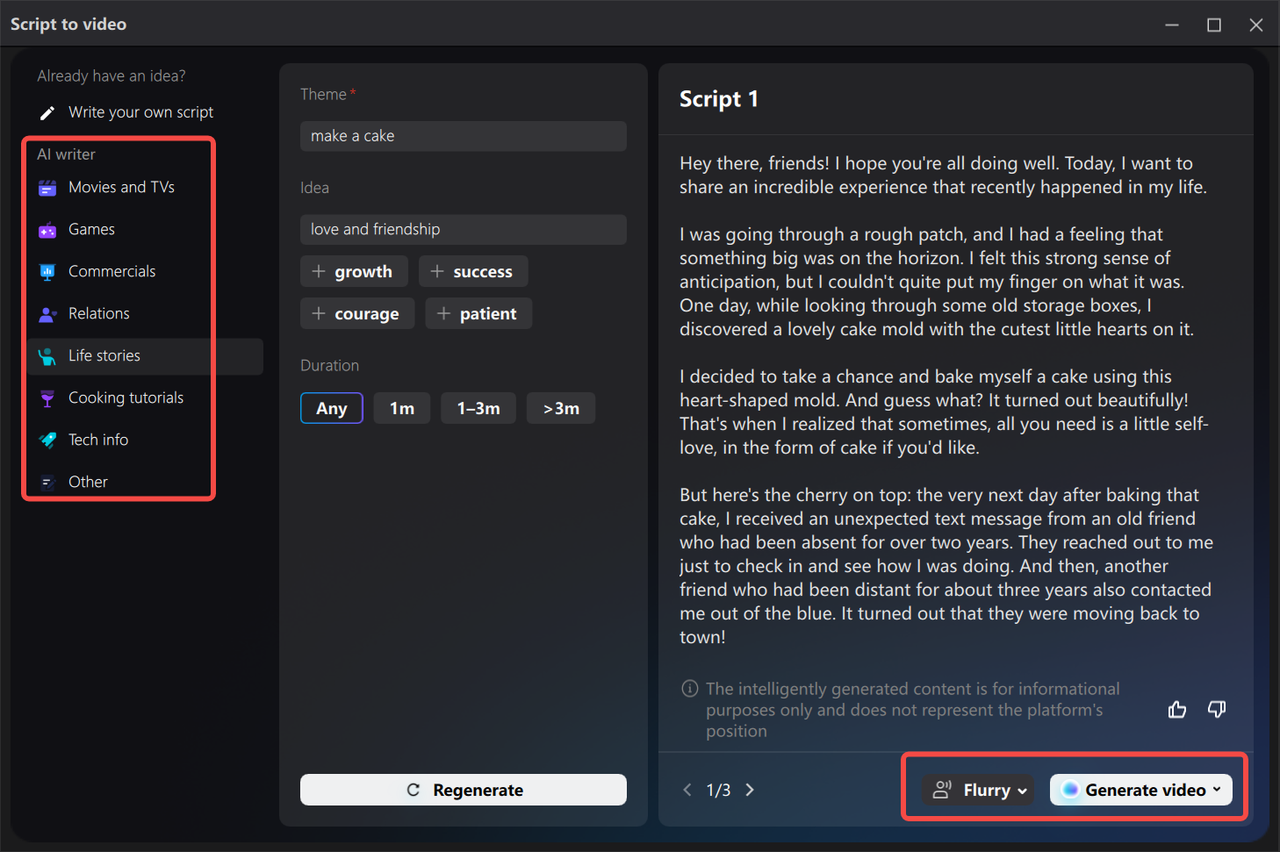Screen dimensions: 1280x852
Task: Go to the next script page
Action: (x=750, y=789)
